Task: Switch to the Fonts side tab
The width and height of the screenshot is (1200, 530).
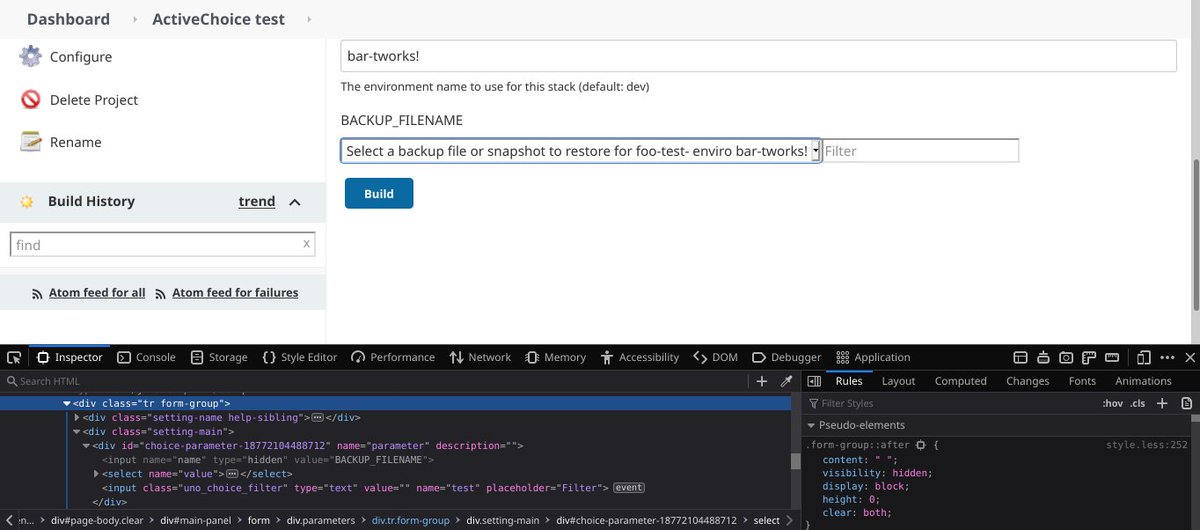Action: (x=1082, y=381)
